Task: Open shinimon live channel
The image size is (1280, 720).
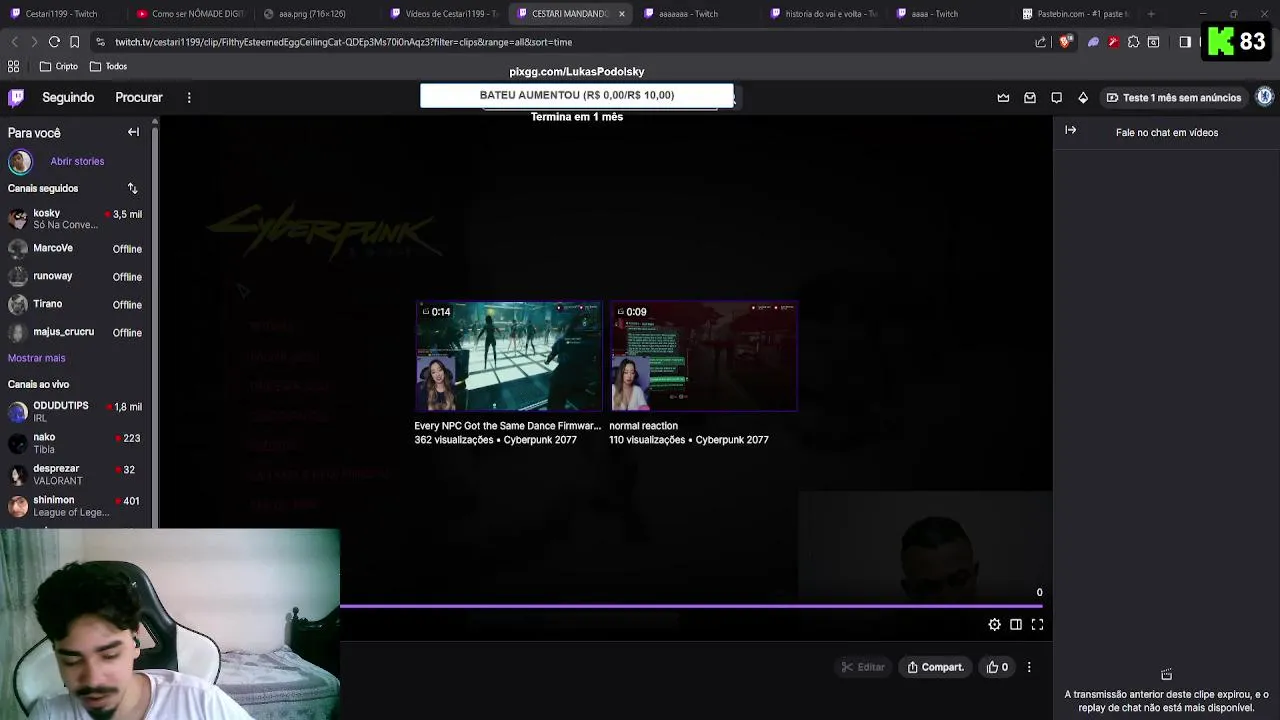Action: point(76,506)
